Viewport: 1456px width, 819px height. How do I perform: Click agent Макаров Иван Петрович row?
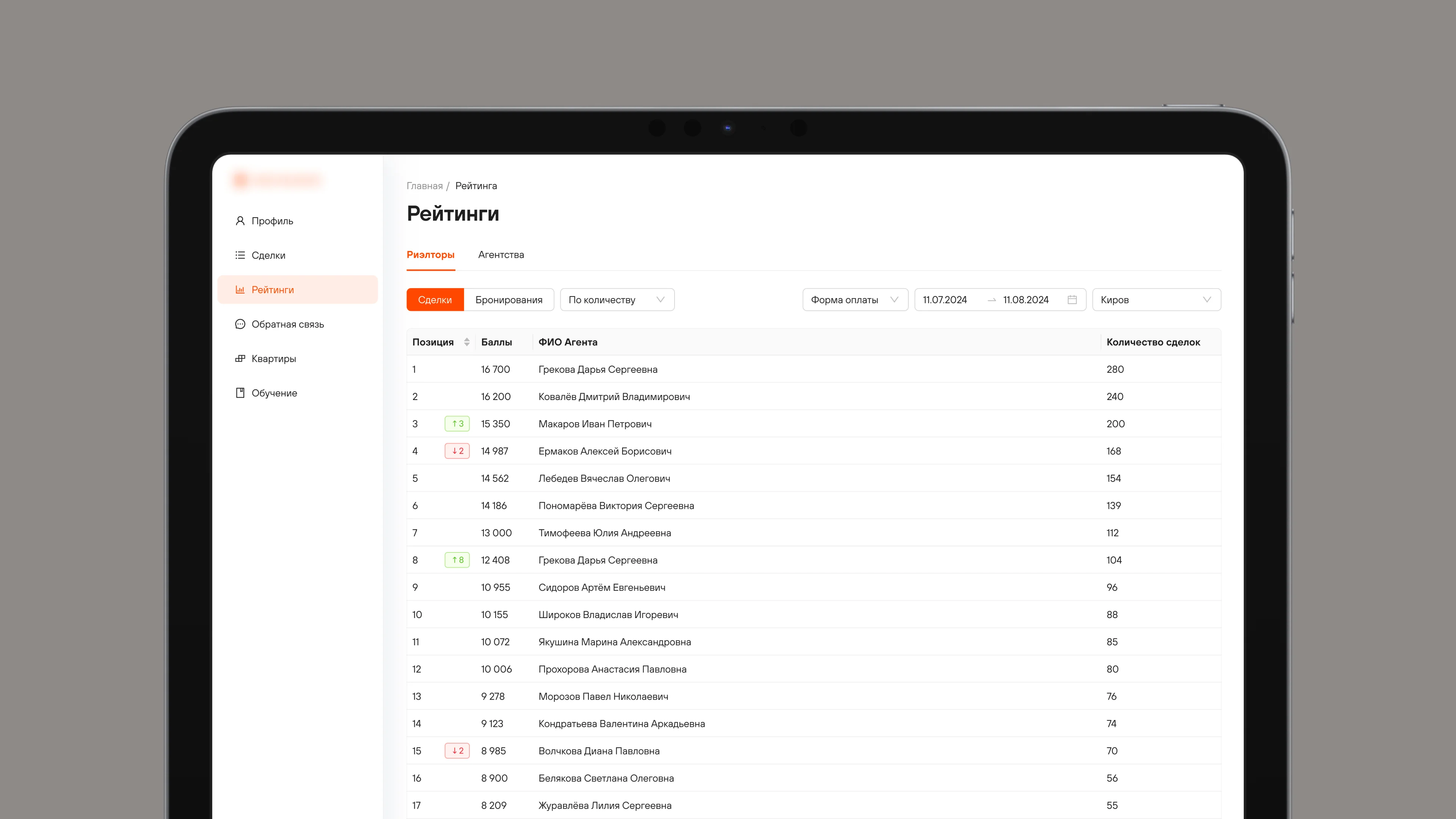tap(595, 424)
